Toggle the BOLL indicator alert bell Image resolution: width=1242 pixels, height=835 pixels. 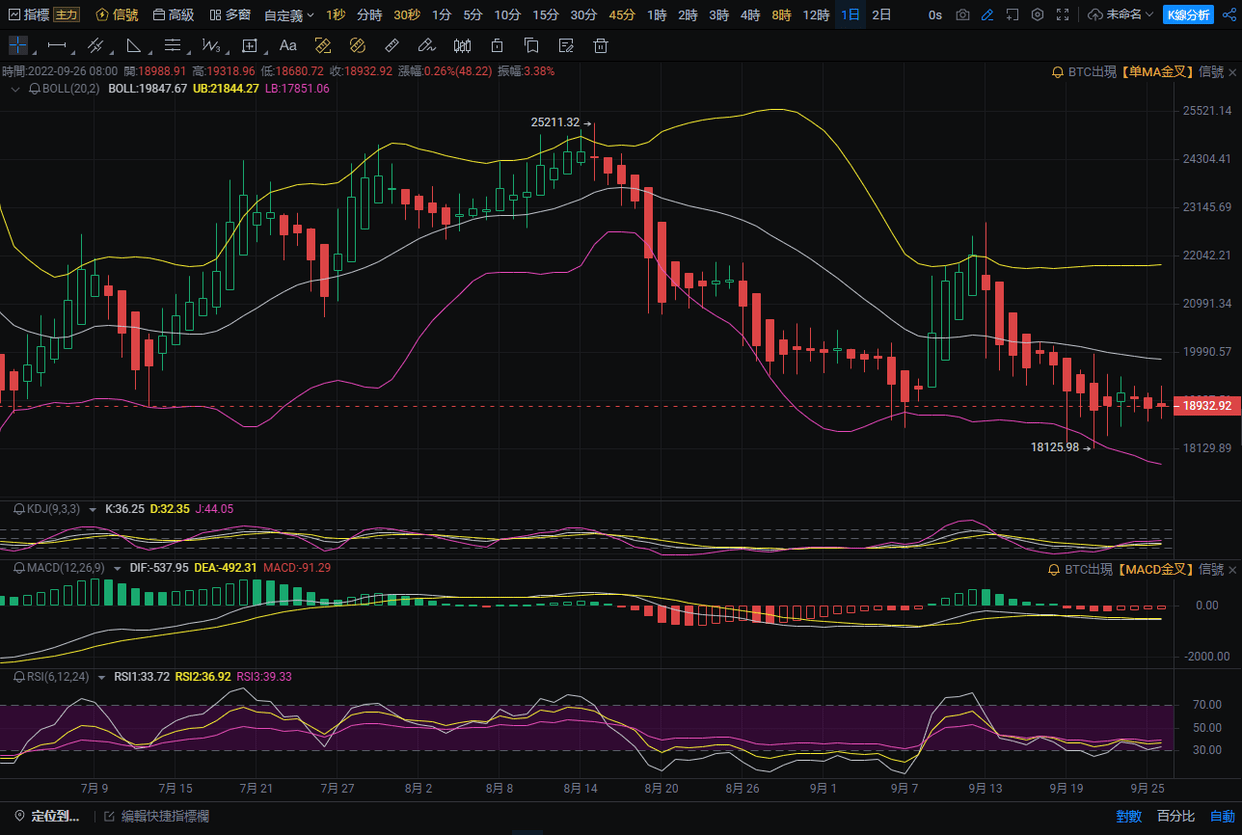pyautogui.click(x=35, y=88)
